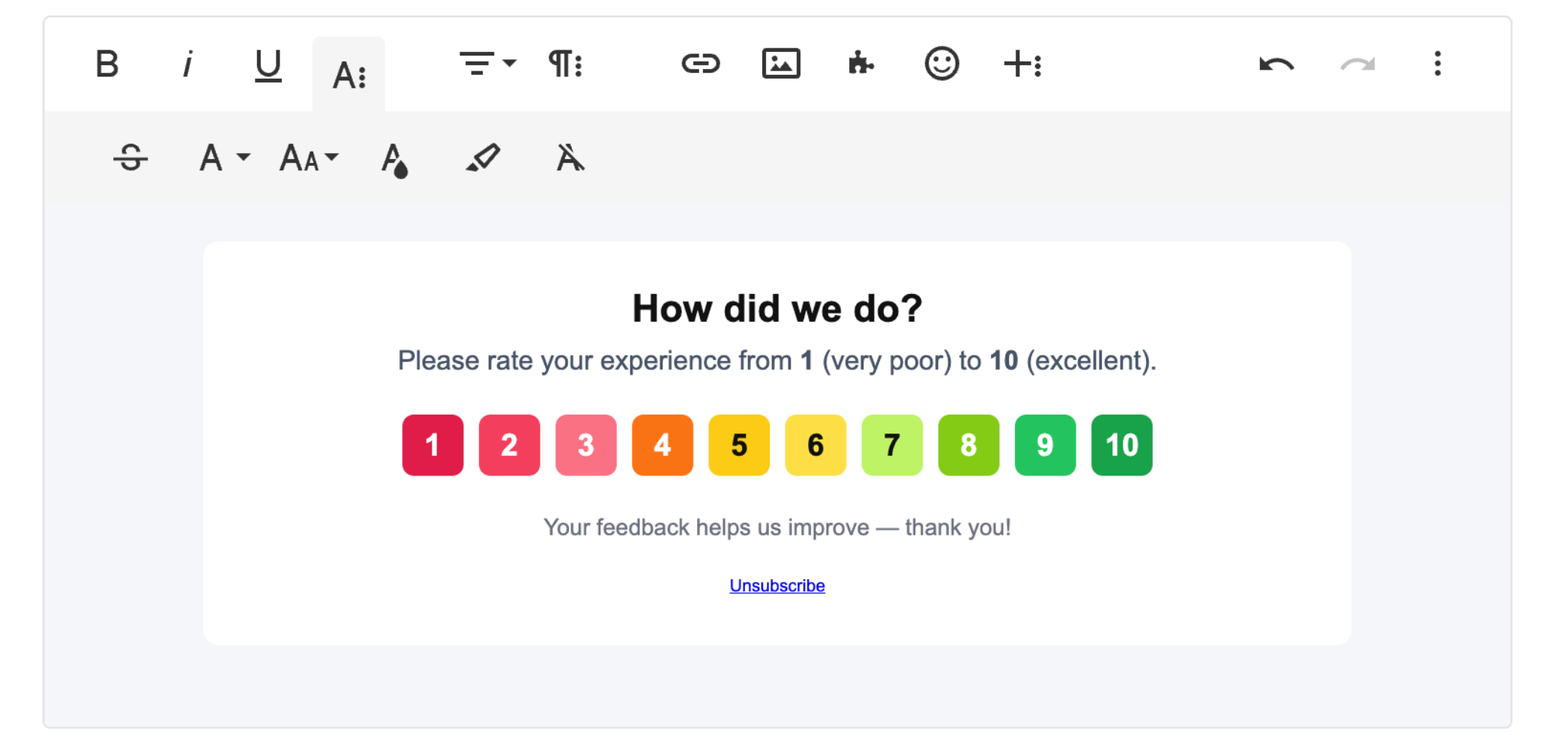This screenshot has height=738, width=1568.
Task: Open the emoticons picker
Action: (x=941, y=64)
